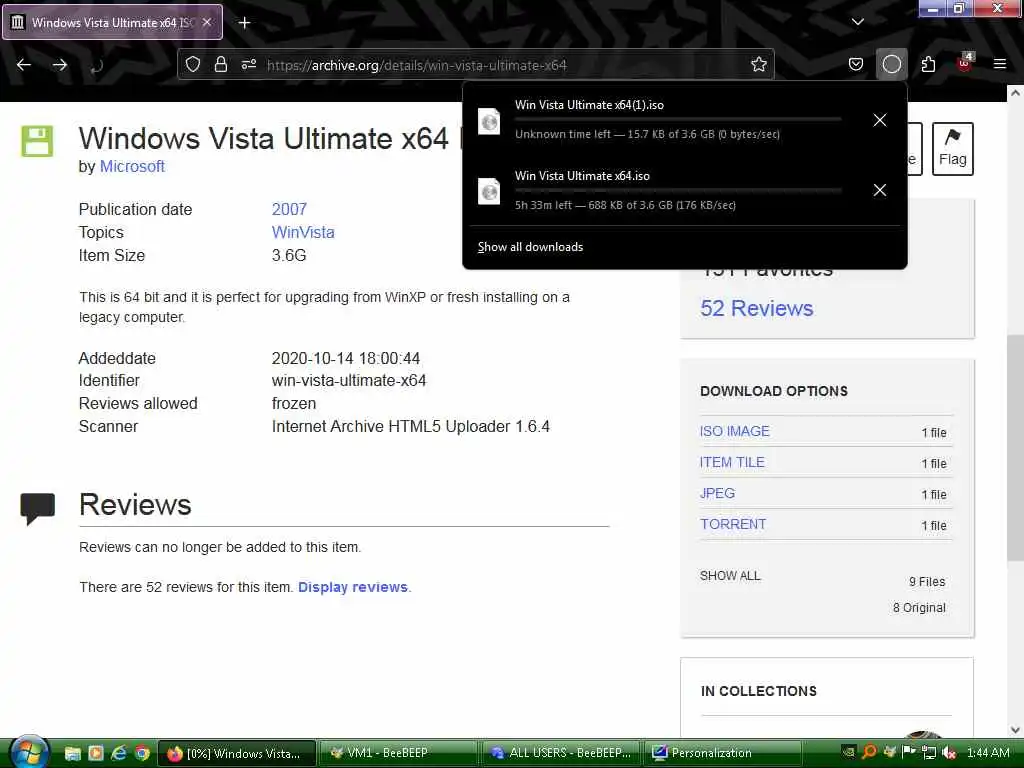Viewport: 1024px width, 768px height.
Task: Click the x64.iso download progress bar
Action: (678, 190)
